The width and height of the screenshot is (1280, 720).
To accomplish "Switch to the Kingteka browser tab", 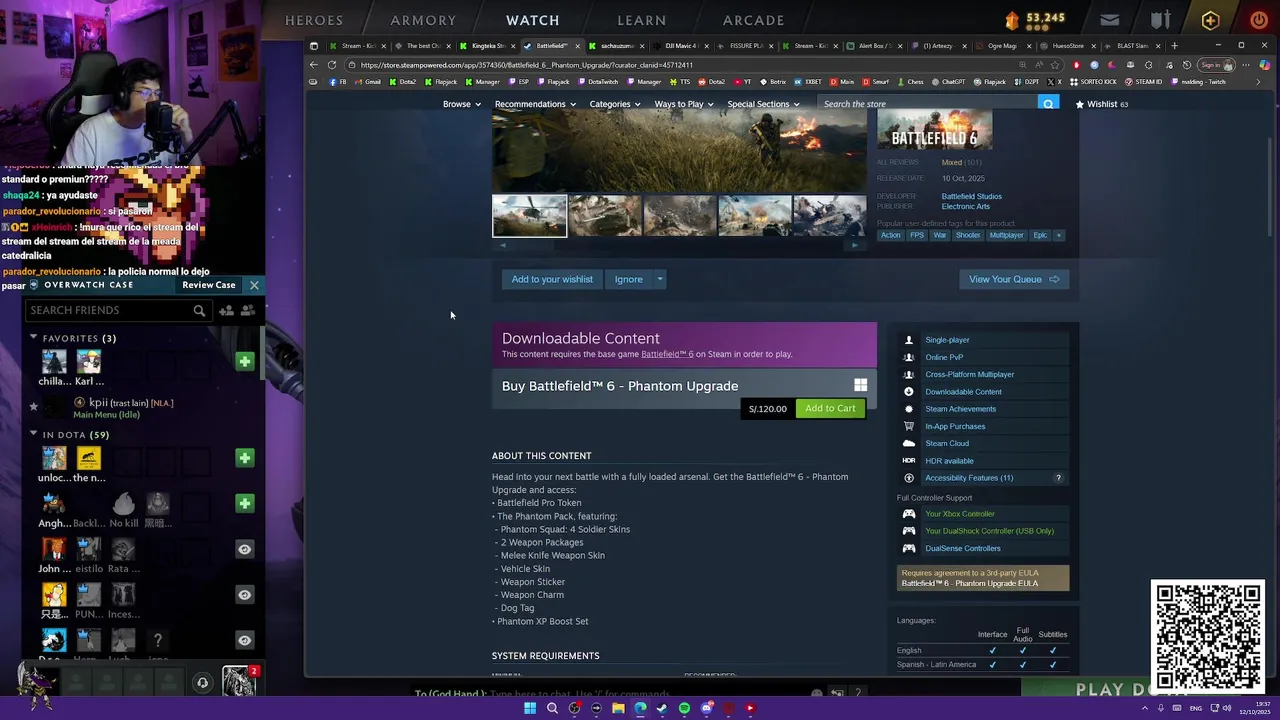I will (488, 46).
